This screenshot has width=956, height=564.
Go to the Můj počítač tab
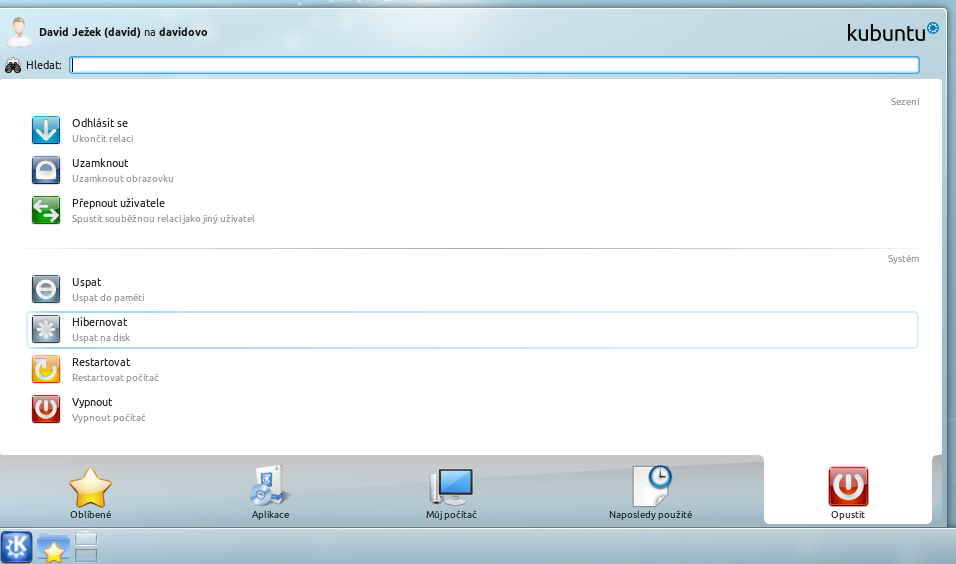pyautogui.click(x=450, y=493)
